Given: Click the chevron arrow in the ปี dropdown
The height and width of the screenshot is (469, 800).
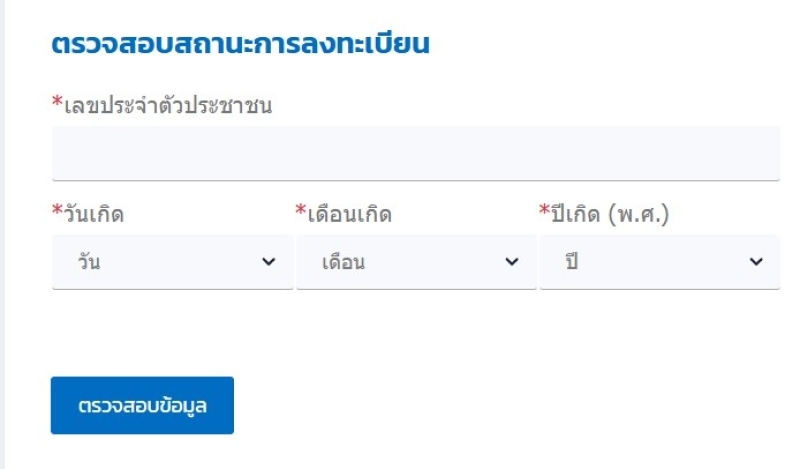Looking at the screenshot, I should pyautogui.click(x=756, y=262).
